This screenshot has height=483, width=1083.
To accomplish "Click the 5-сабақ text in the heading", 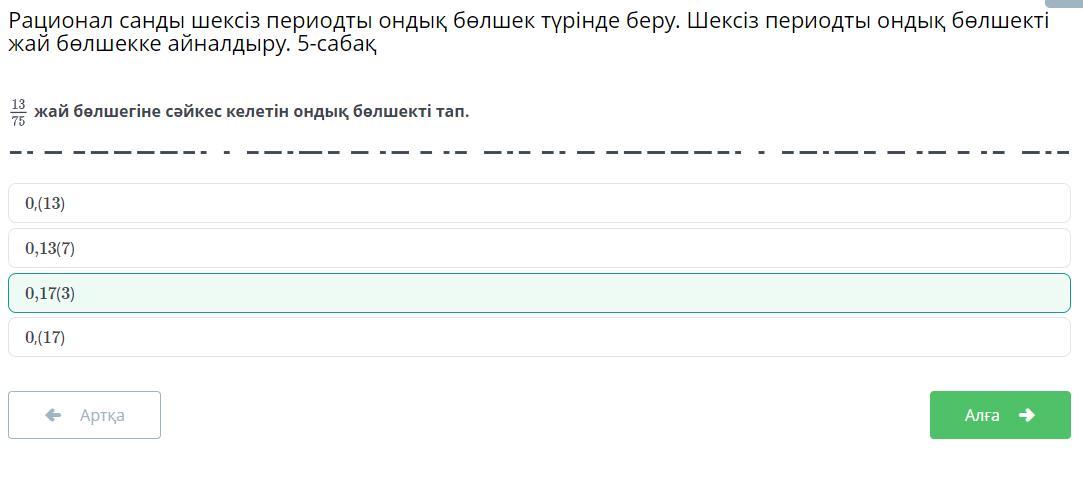I will pos(337,45).
